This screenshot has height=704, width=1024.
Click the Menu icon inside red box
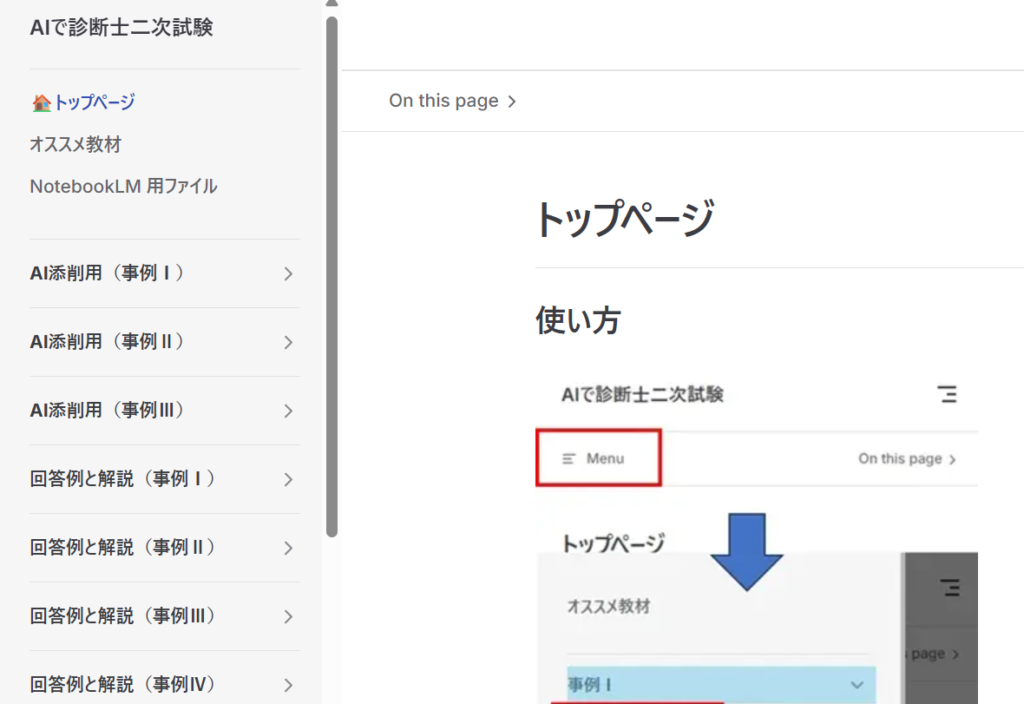(569, 459)
